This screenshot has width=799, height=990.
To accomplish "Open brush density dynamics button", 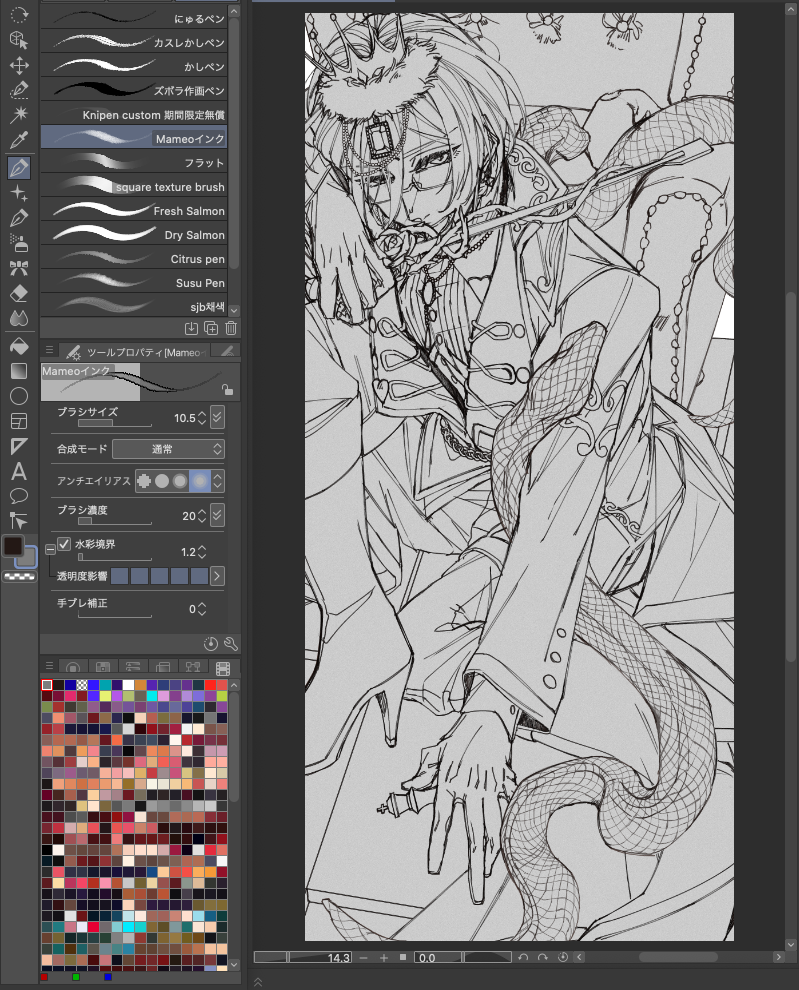I will [x=217, y=515].
